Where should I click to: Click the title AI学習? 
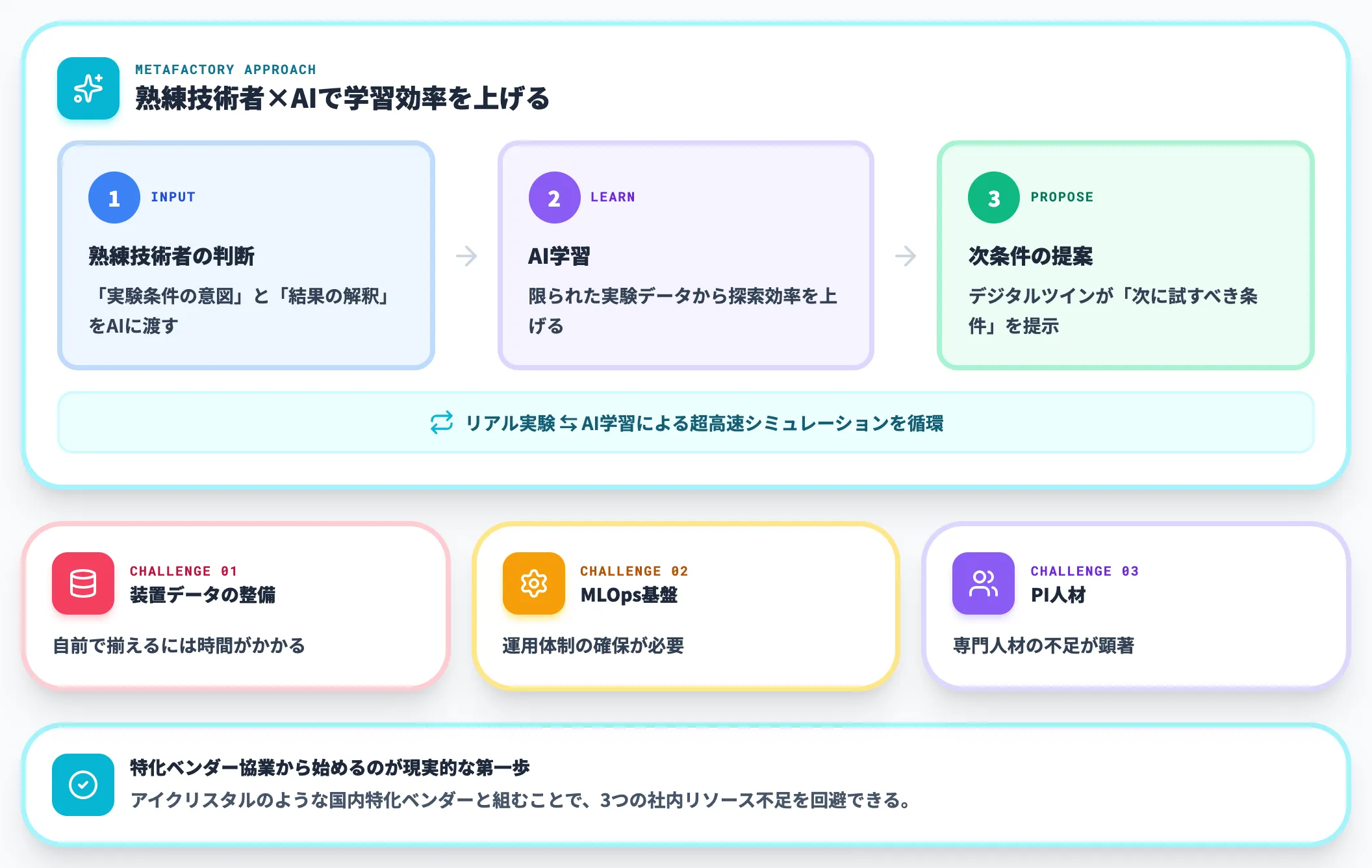(x=559, y=256)
